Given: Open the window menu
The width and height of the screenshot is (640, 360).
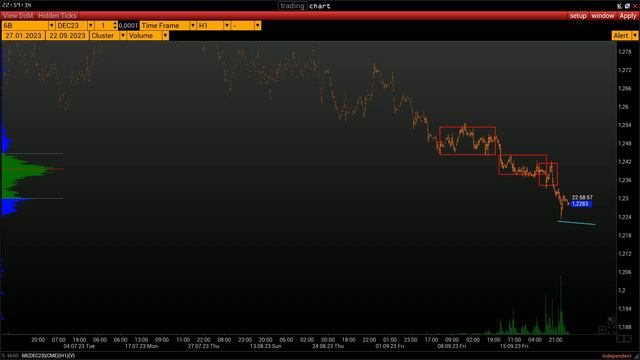Looking at the screenshot, I should click(602, 16).
